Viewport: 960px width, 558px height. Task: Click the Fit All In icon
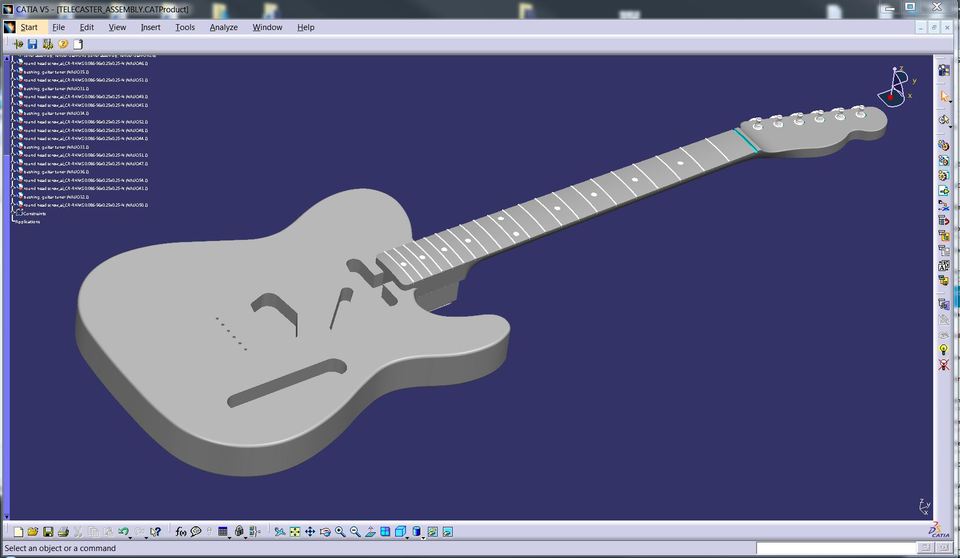coord(295,532)
